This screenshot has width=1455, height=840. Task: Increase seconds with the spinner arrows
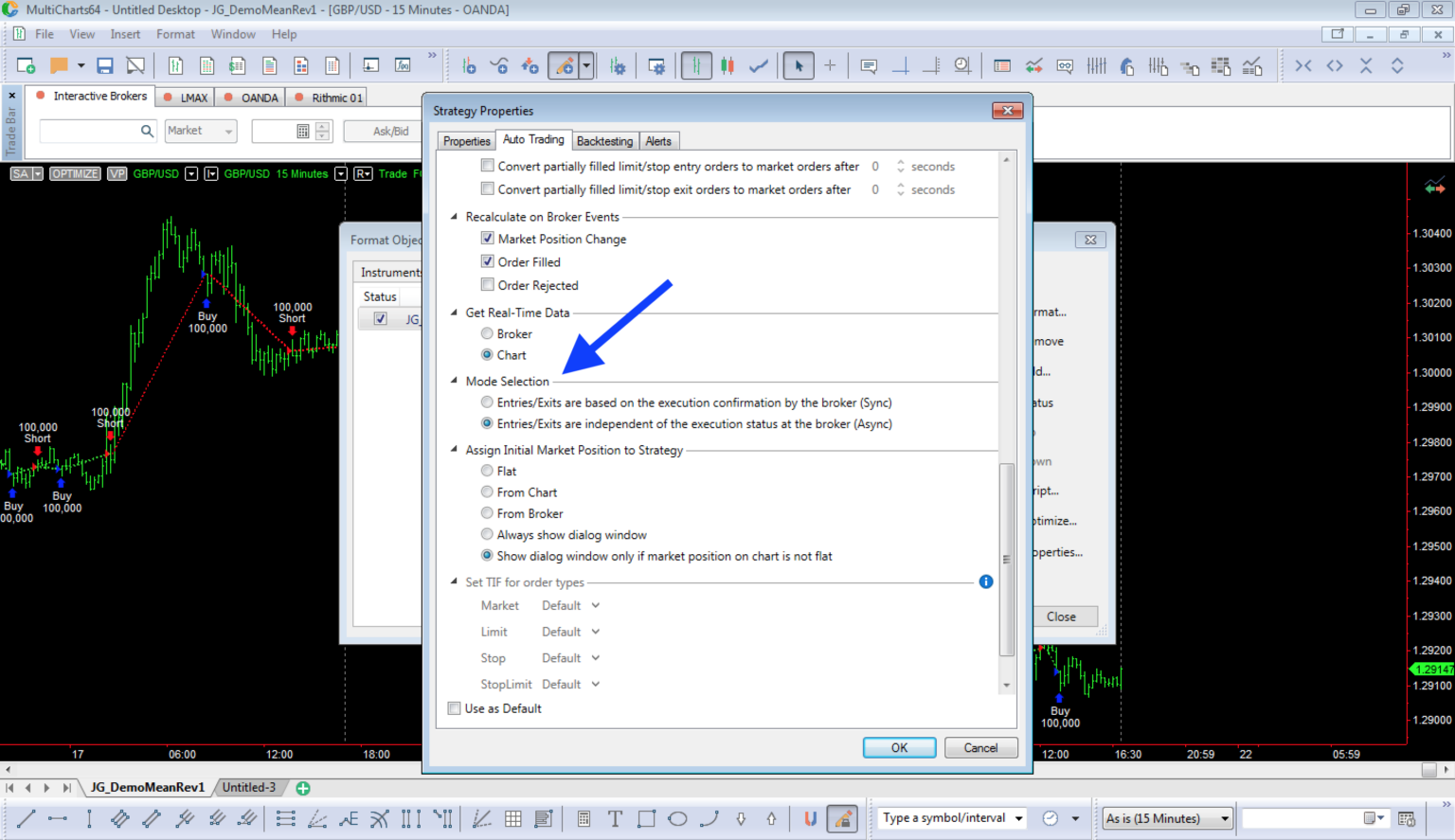(901, 162)
